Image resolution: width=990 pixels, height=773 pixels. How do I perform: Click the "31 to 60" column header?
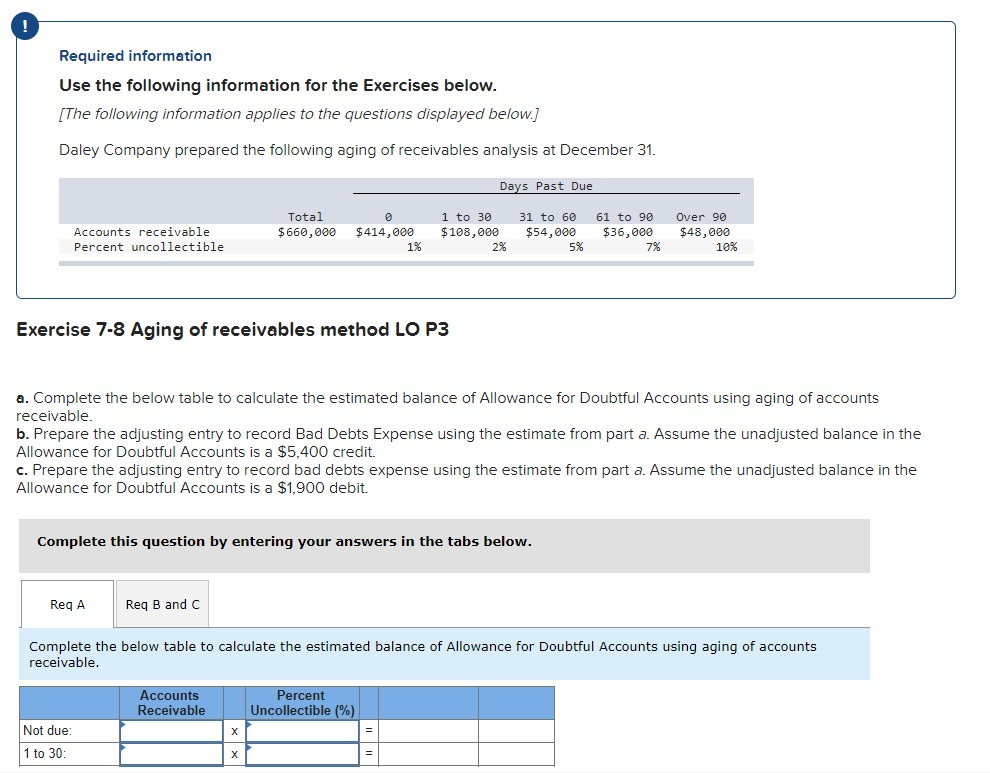click(547, 217)
